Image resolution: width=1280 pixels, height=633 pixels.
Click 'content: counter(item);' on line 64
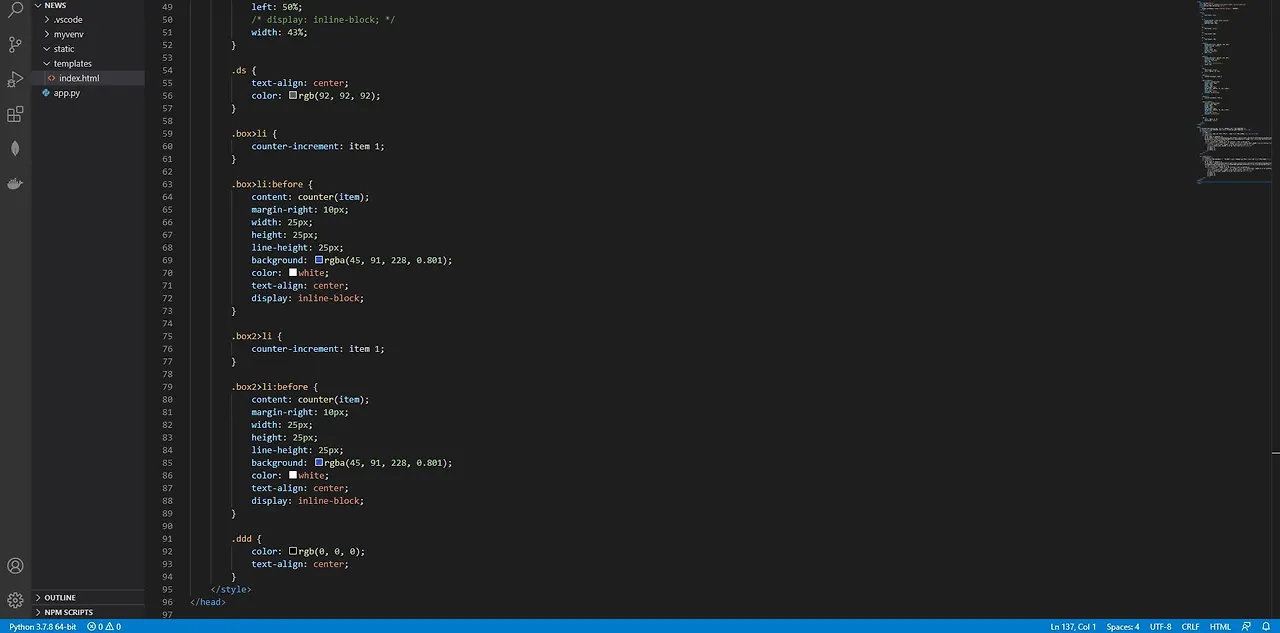coord(310,197)
